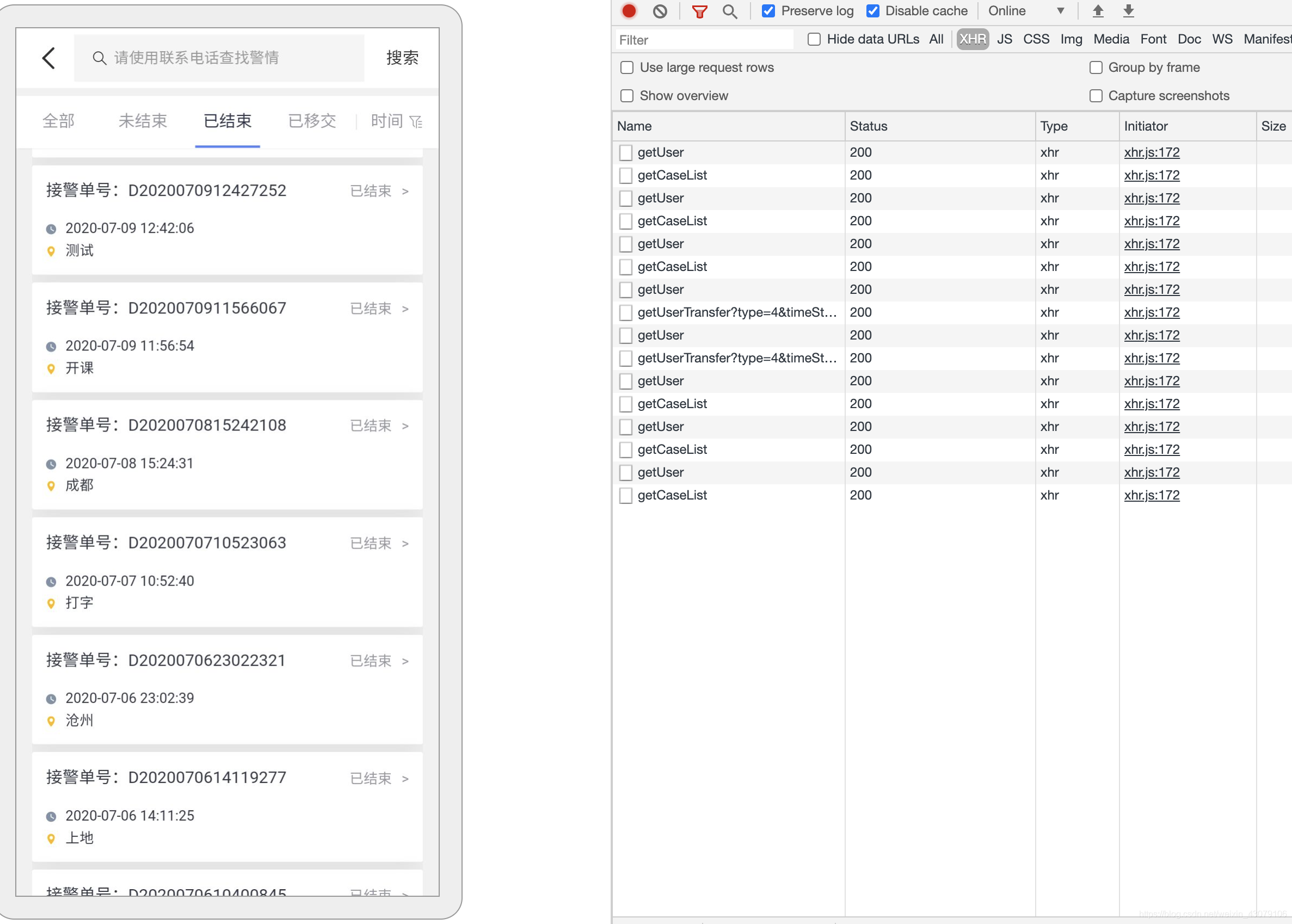The image size is (1292, 924).
Task: Select the 已结束 tab
Action: [x=227, y=121]
